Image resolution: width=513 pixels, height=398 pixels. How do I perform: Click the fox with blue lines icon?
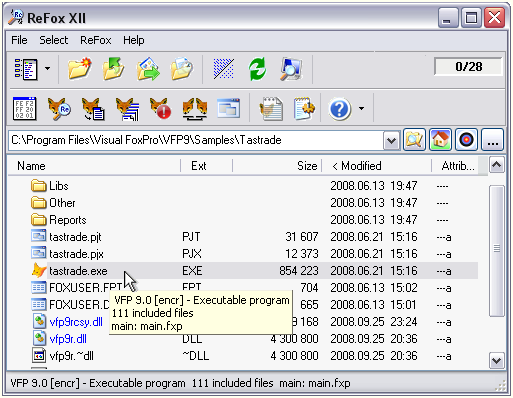(x=127, y=109)
